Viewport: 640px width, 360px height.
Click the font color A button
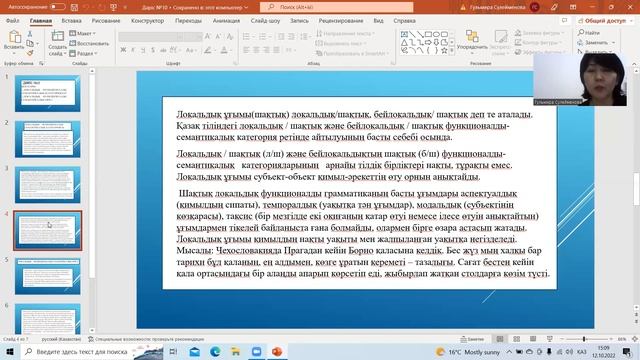(x=224, y=50)
